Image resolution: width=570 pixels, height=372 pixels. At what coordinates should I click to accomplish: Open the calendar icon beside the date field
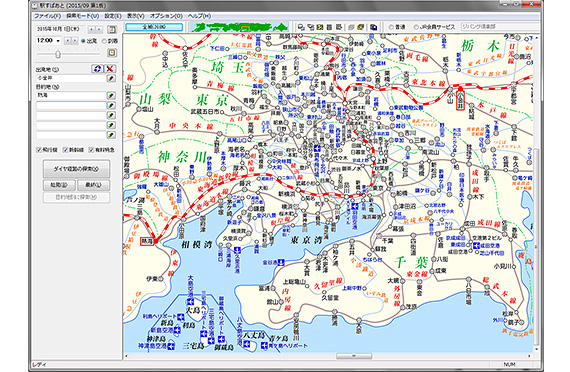click(x=112, y=29)
